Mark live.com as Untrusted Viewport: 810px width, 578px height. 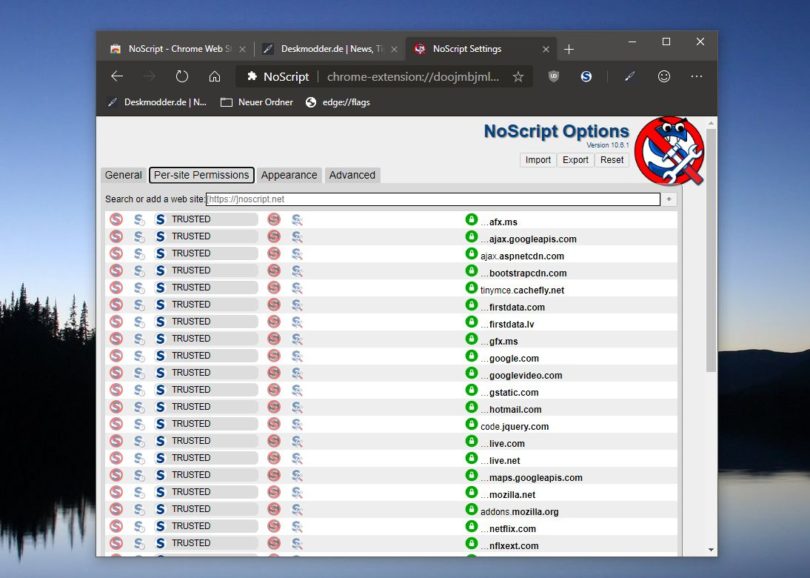[x=274, y=441]
